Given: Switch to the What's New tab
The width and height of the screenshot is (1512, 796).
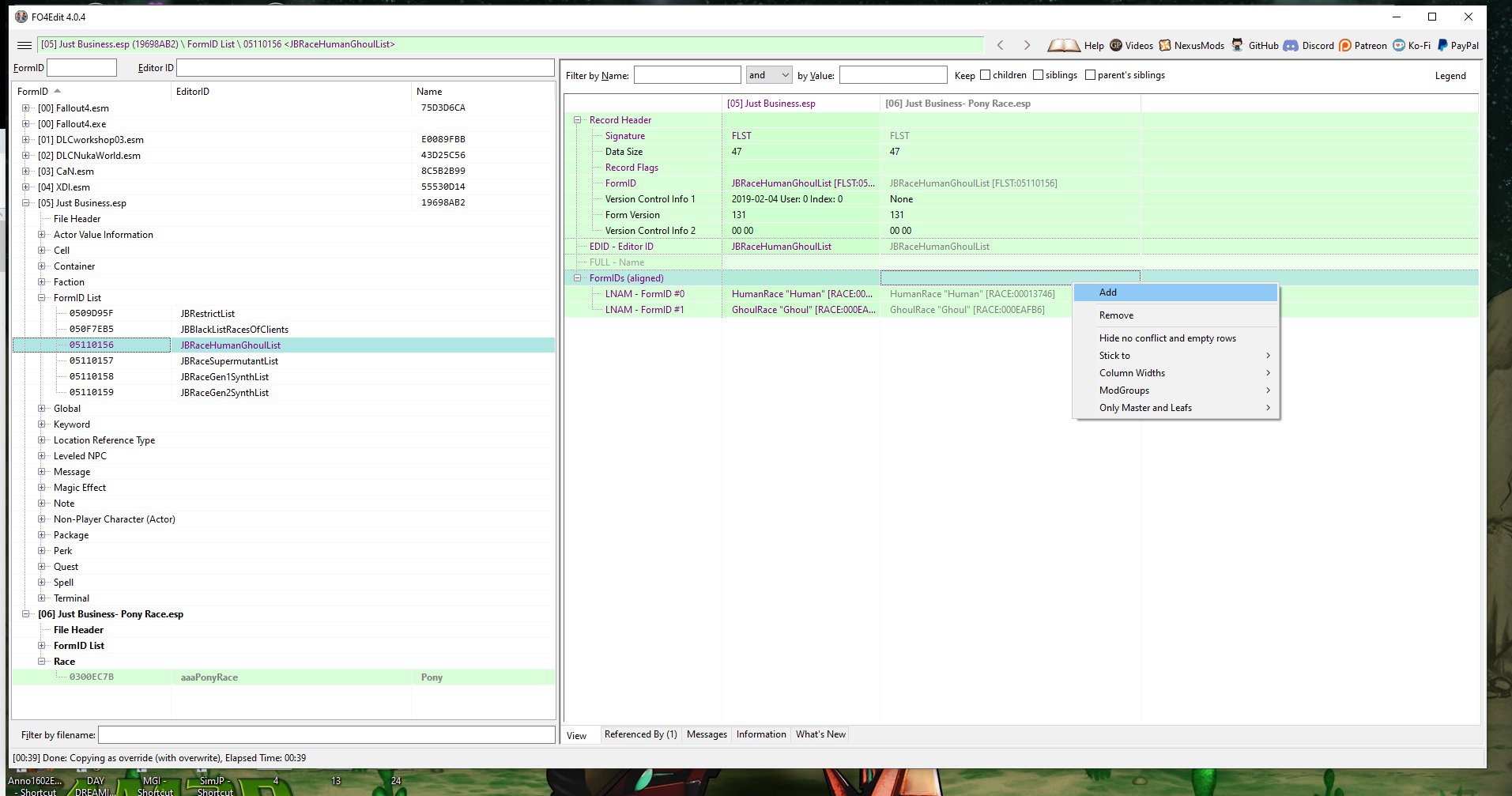Looking at the screenshot, I should (820, 734).
